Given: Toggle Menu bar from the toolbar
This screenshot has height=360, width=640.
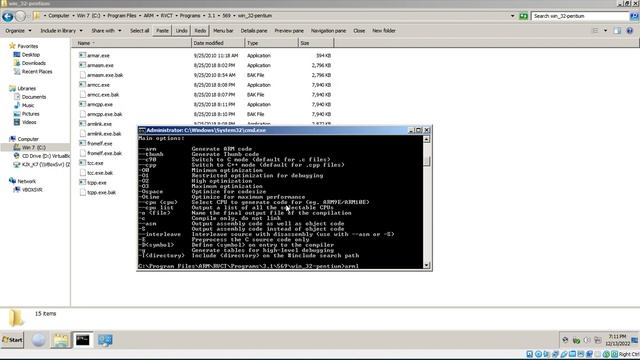Looking at the screenshot, I should point(223,31).
